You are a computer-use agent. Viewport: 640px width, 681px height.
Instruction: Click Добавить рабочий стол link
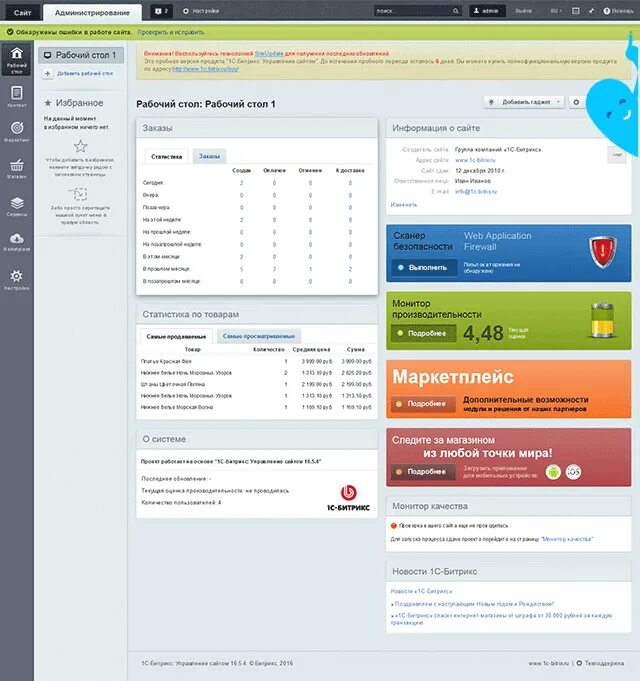(x=85, y=73)
